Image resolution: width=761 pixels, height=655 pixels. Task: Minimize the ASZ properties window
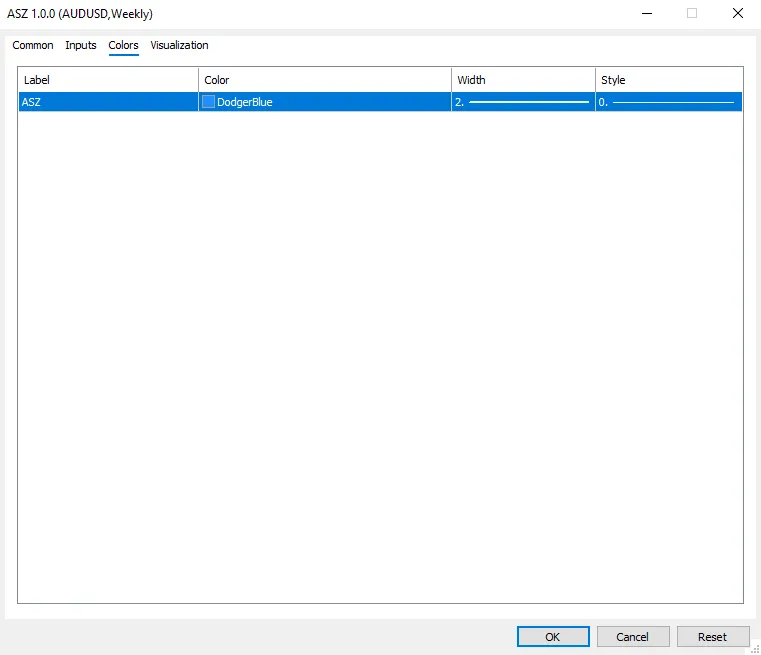[646, 14]
